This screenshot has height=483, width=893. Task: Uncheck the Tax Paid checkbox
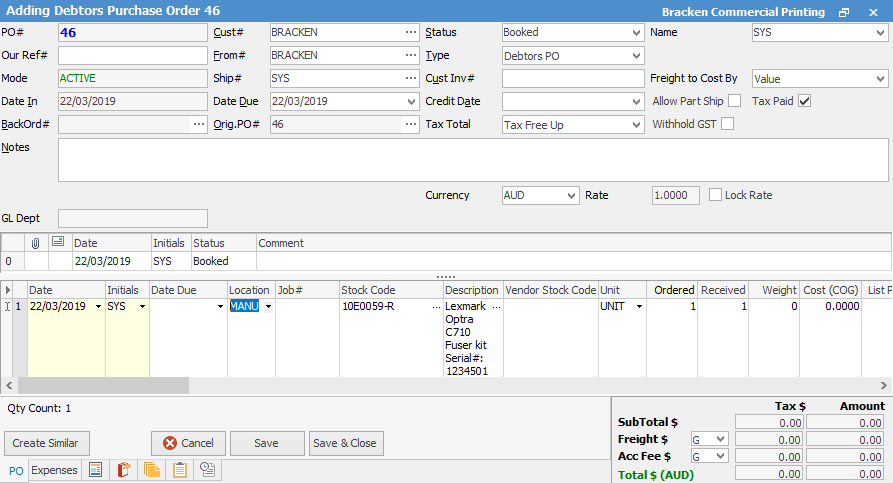coord(804,101)
